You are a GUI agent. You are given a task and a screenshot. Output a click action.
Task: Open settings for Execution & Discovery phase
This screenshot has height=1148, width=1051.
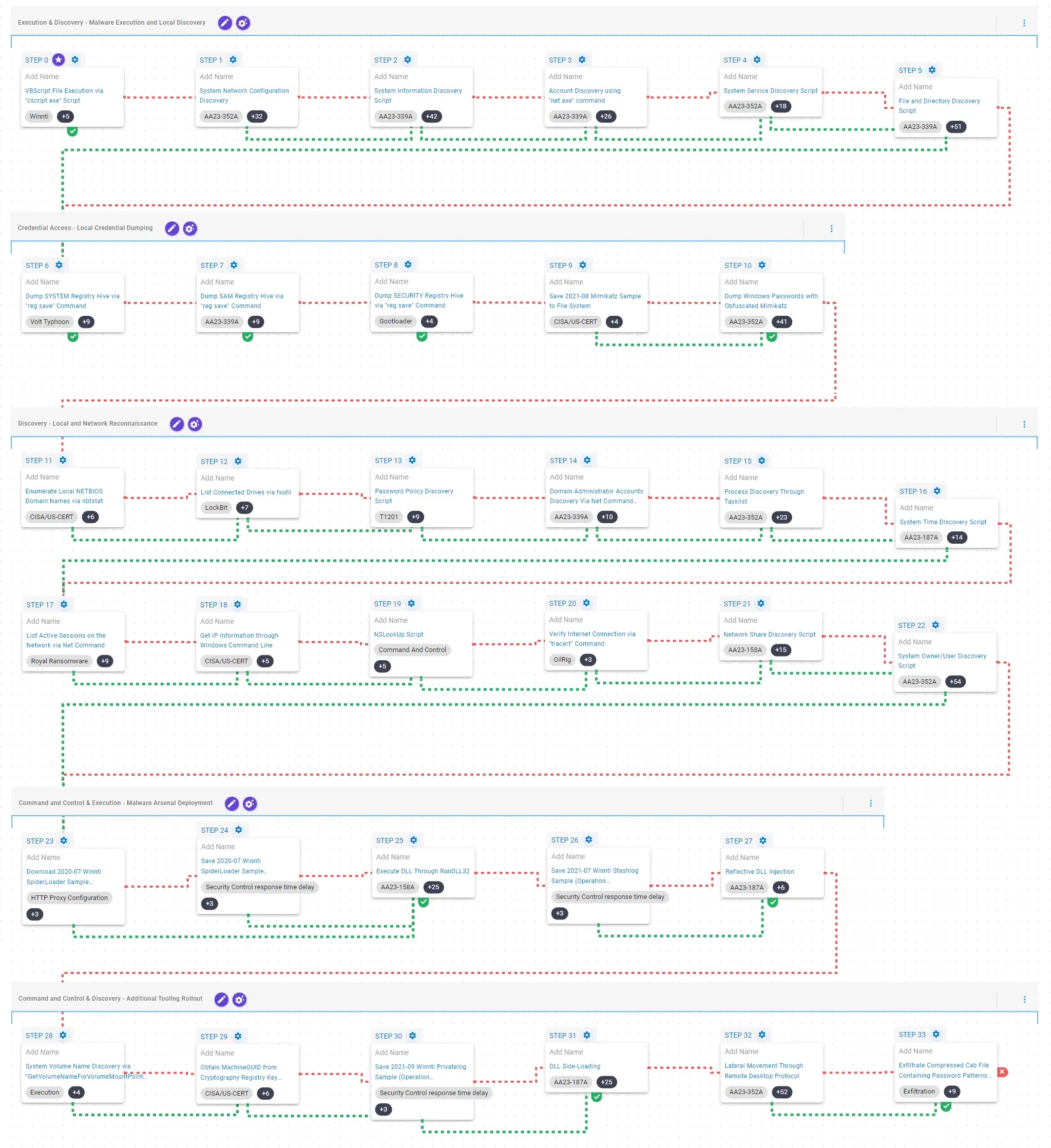click(243, 23)
